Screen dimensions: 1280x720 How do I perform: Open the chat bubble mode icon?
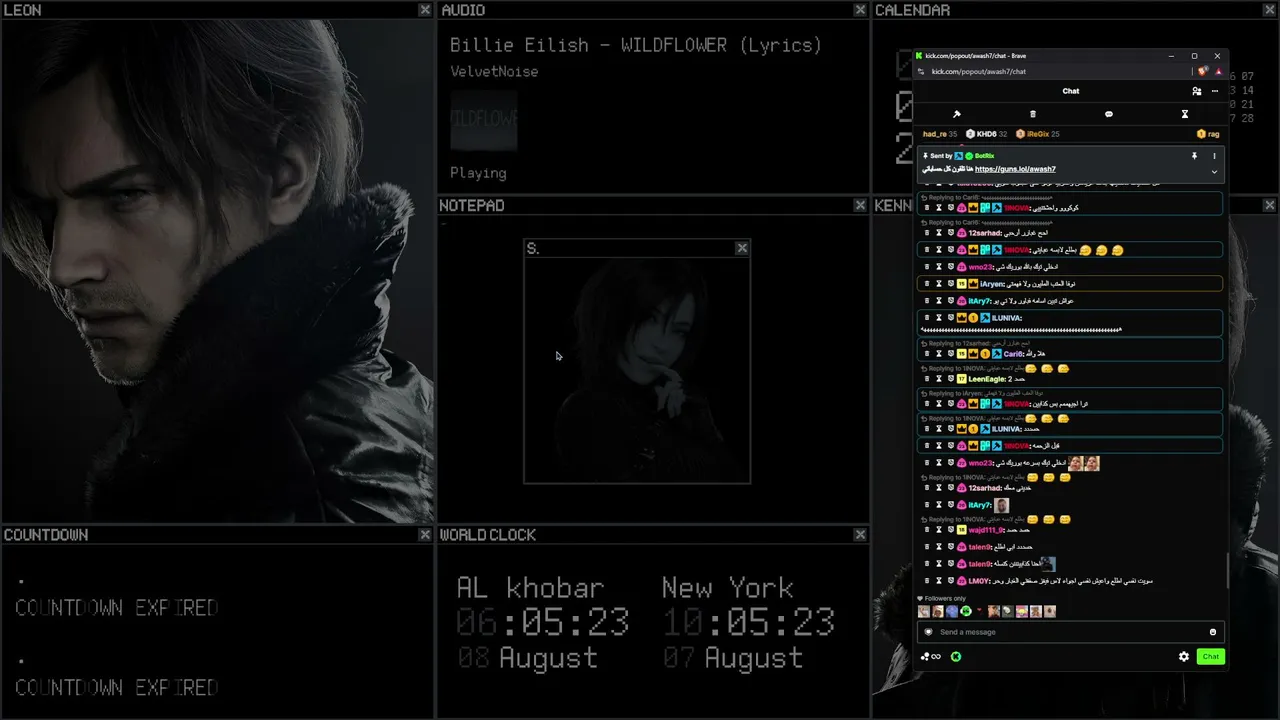pos(1108,114)
